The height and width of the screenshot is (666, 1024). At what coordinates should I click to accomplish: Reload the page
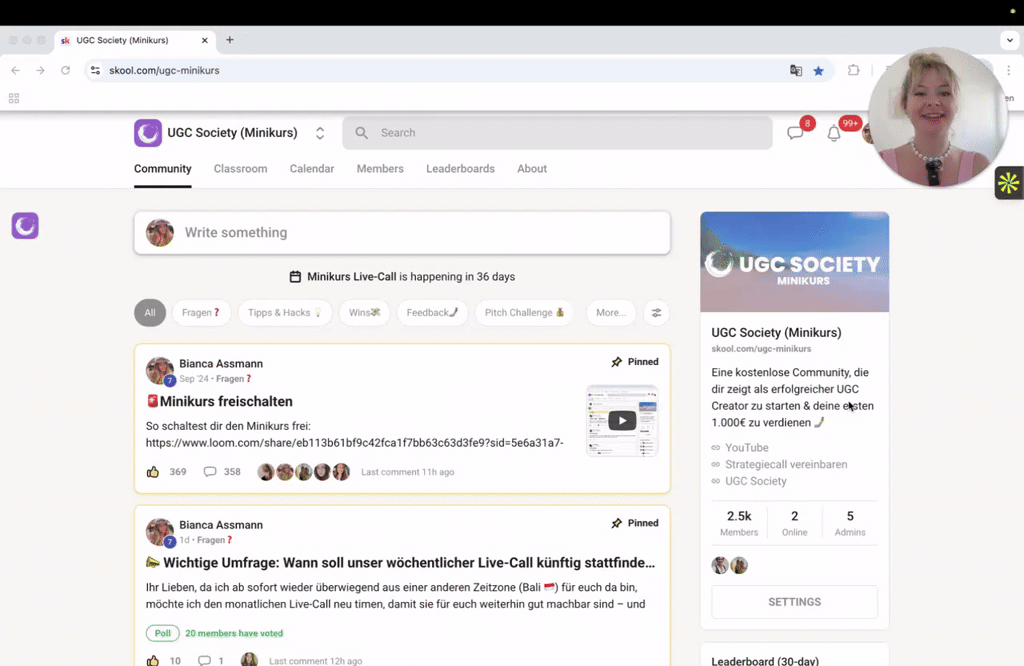point(65,70)
